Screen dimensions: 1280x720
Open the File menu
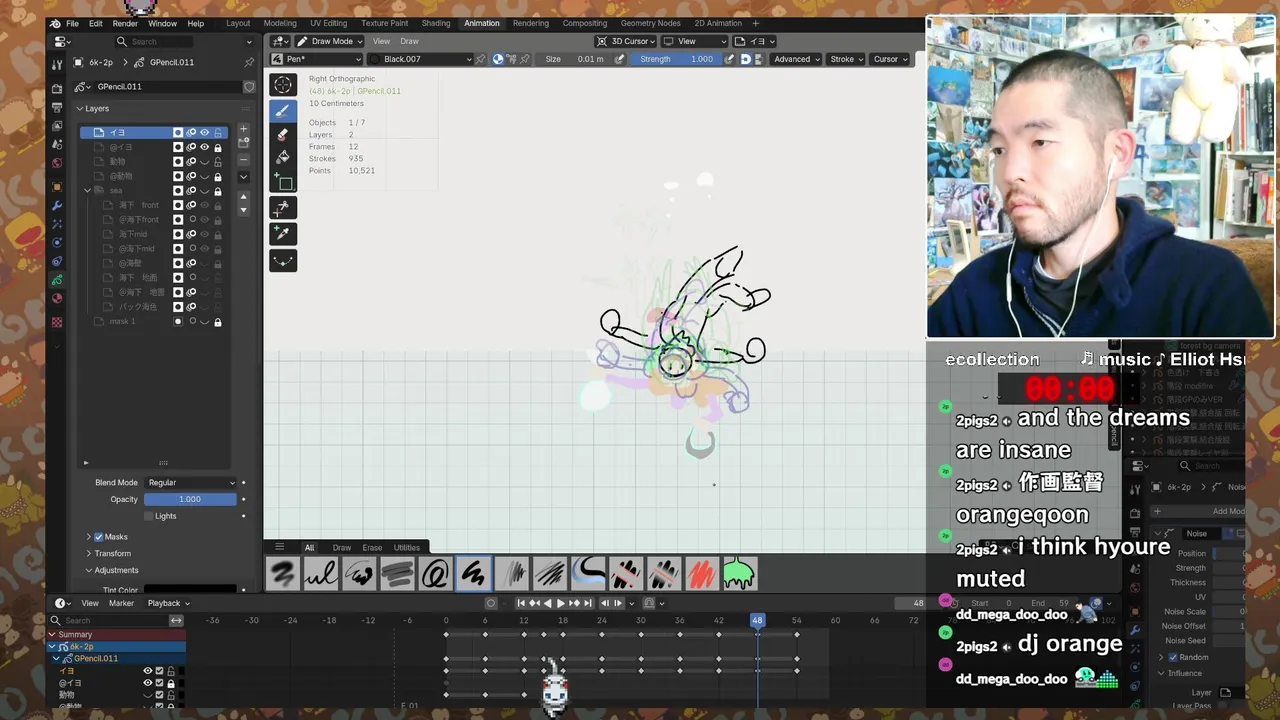coord(72,23)
